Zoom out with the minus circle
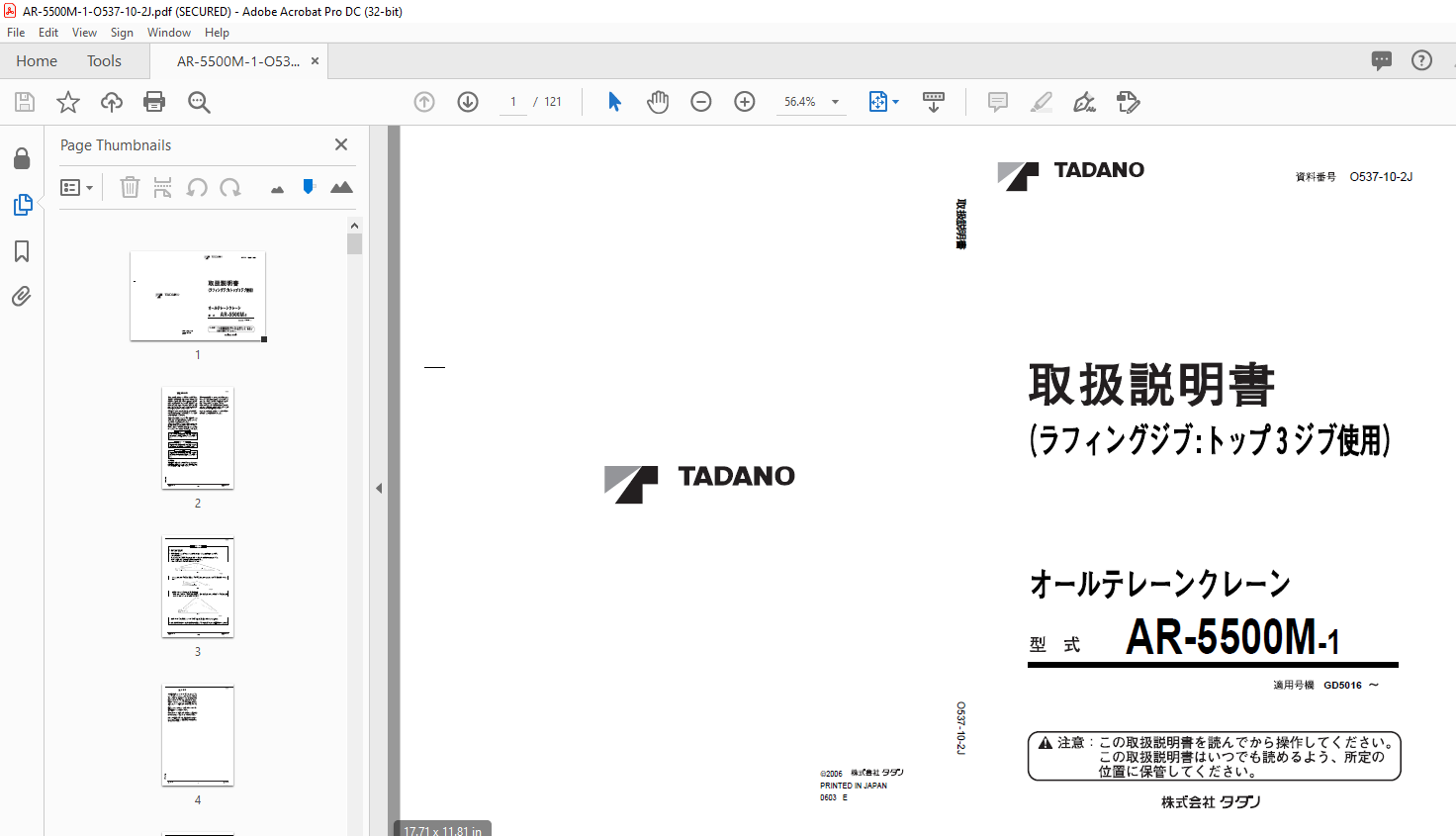 [701, 102]
